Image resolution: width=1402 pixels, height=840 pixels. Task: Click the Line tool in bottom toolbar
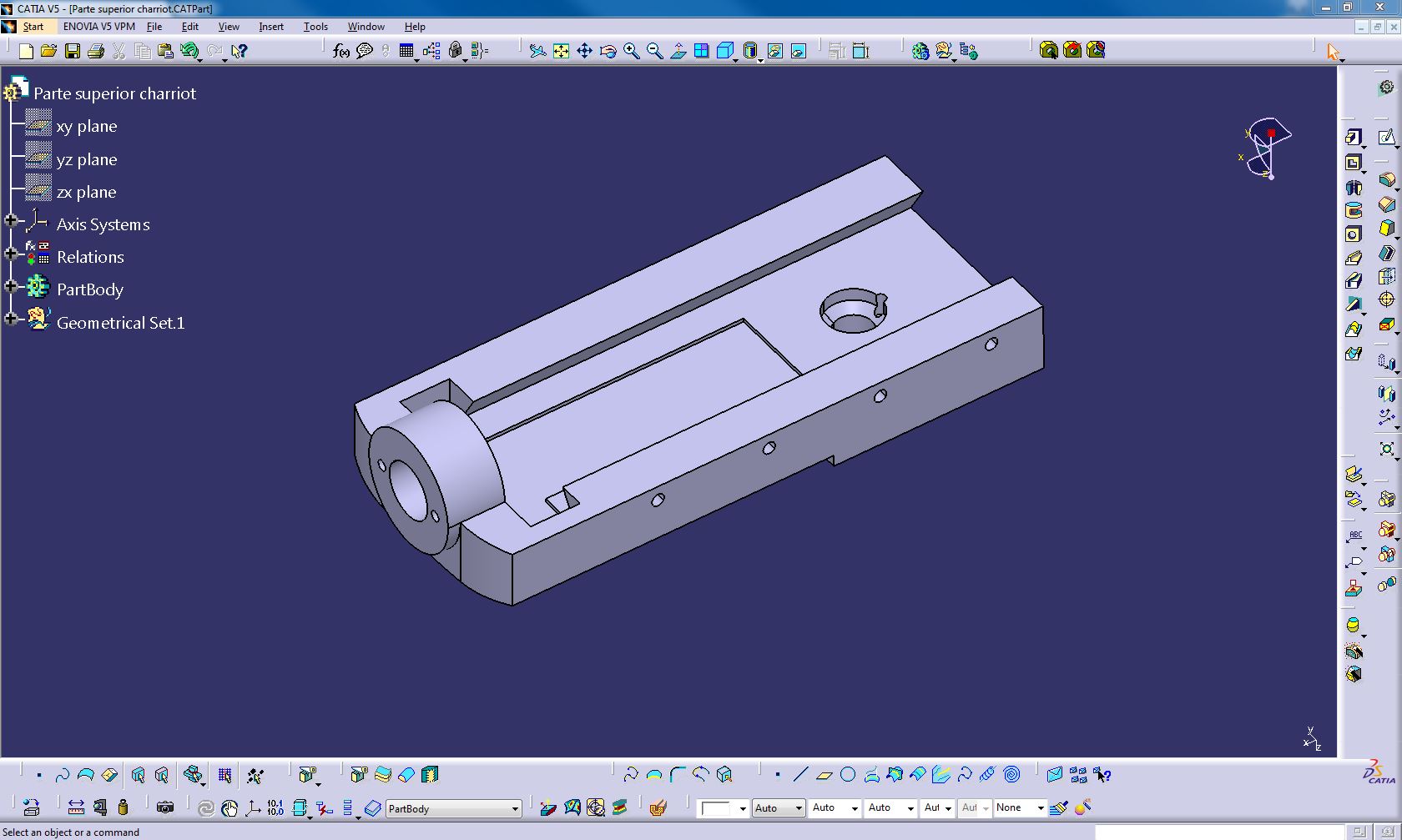801,775
